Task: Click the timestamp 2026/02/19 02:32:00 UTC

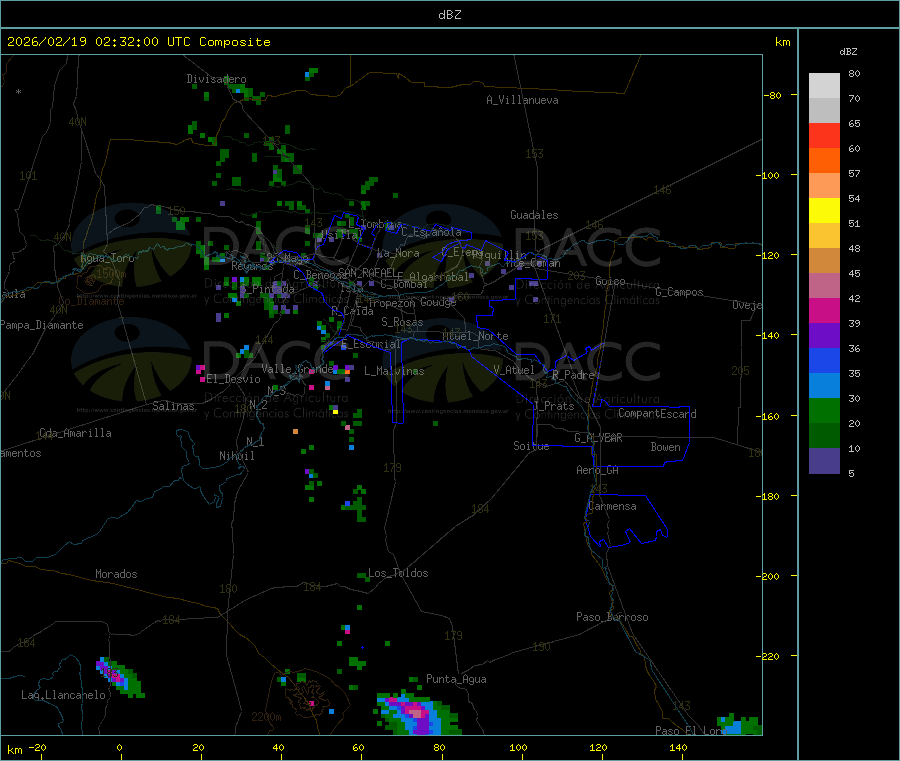Action: tap(99, 42)
